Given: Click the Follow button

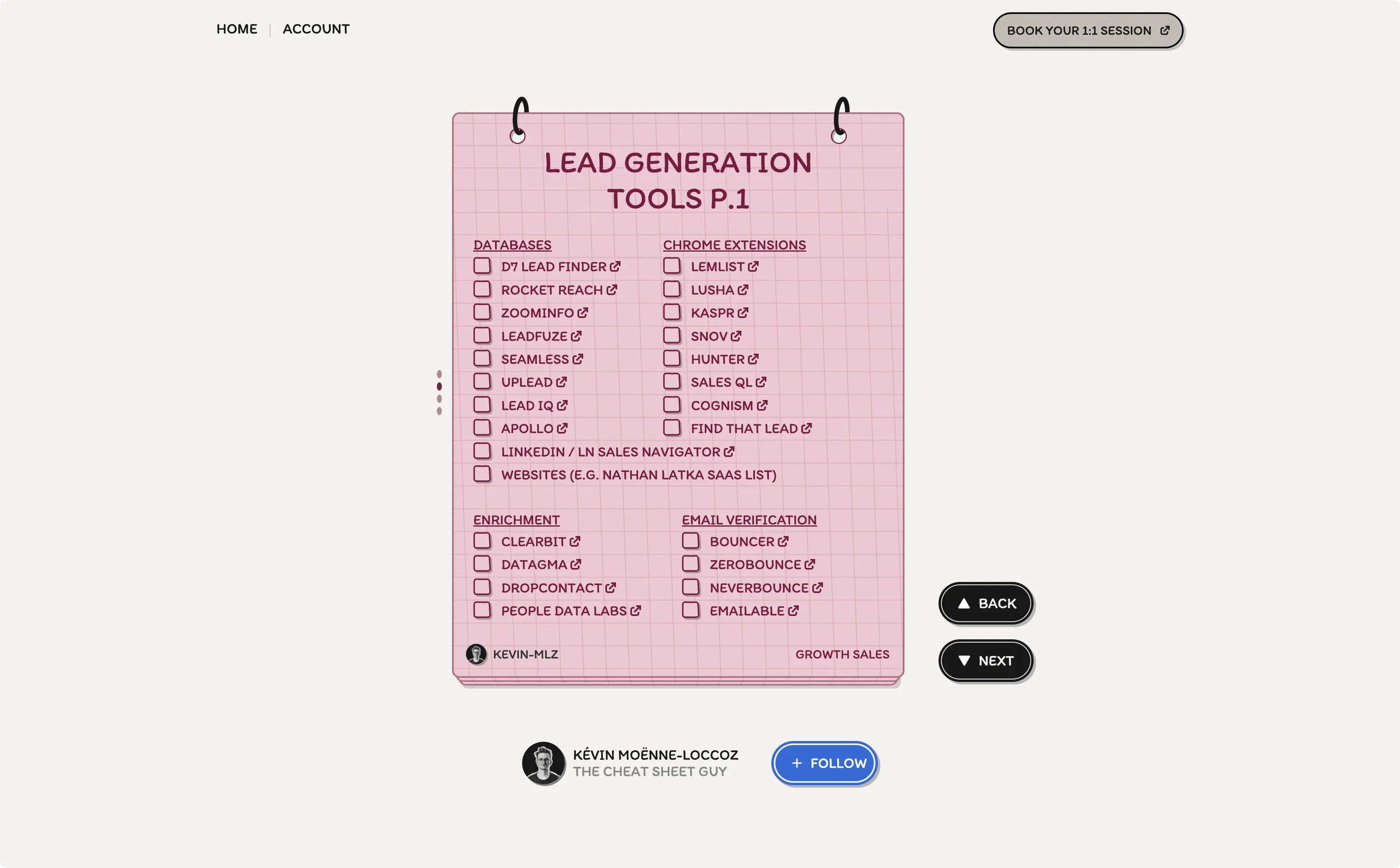Looking at the screenshot, I should pyautogui.click(x=824, y=763).
